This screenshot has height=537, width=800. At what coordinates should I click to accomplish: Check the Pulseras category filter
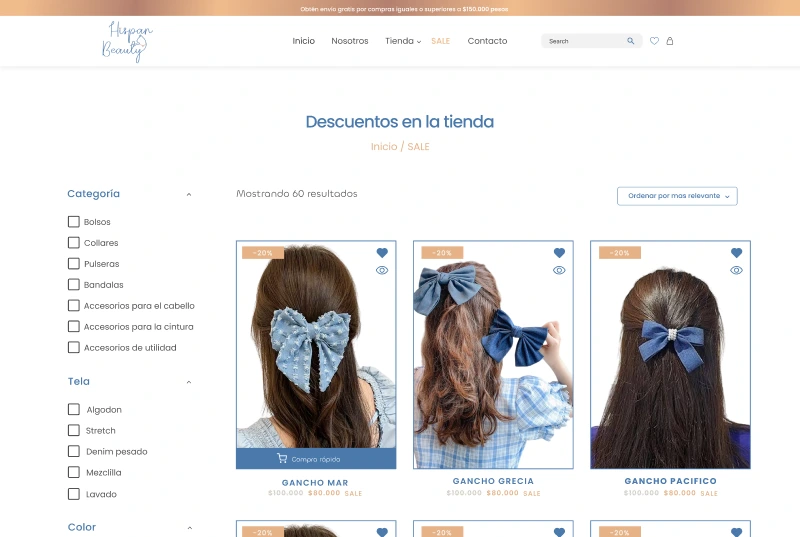click(x=74, y=264)
